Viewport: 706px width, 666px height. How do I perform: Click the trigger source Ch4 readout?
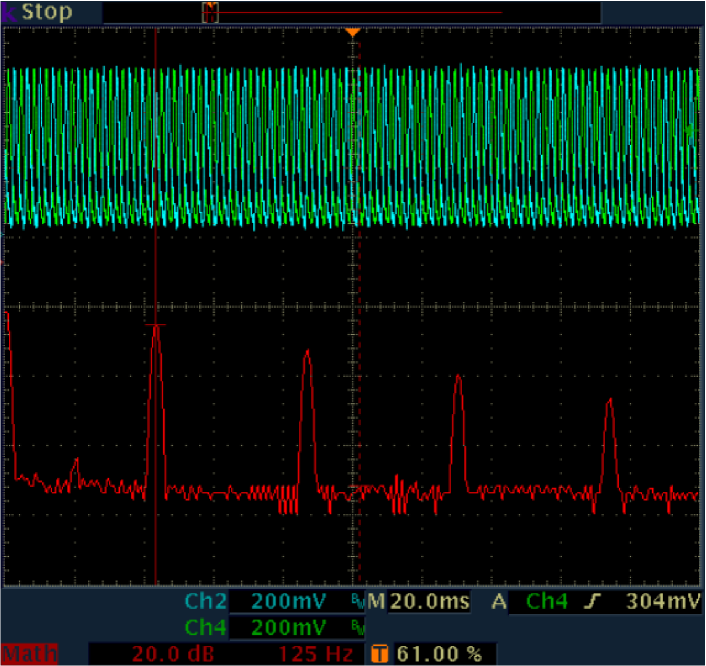546,601
